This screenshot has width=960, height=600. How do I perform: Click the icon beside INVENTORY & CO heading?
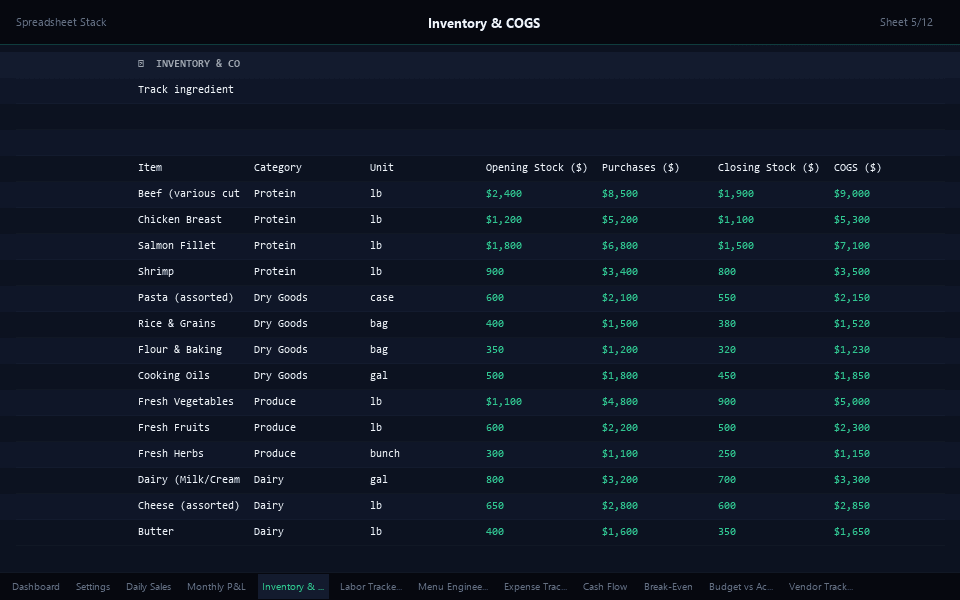(x=140, y=63)
